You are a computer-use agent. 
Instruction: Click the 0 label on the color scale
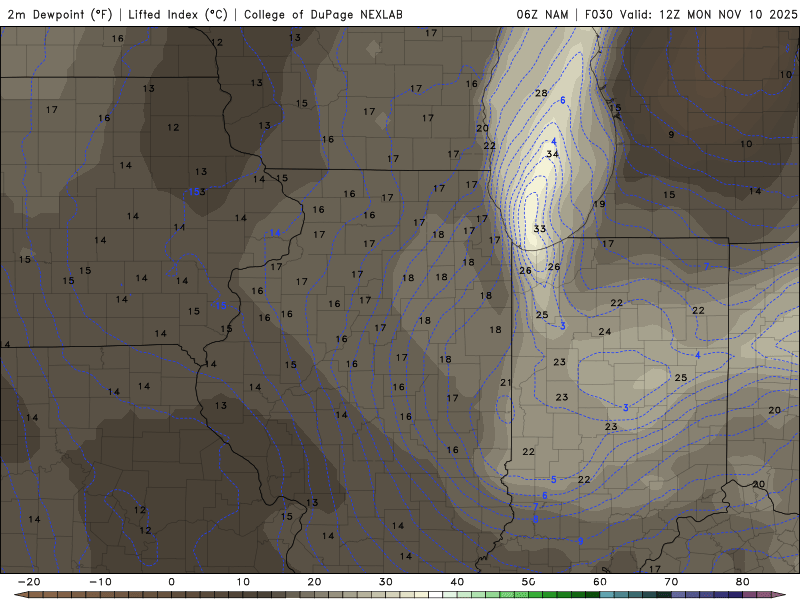click(x=171, y=582)
